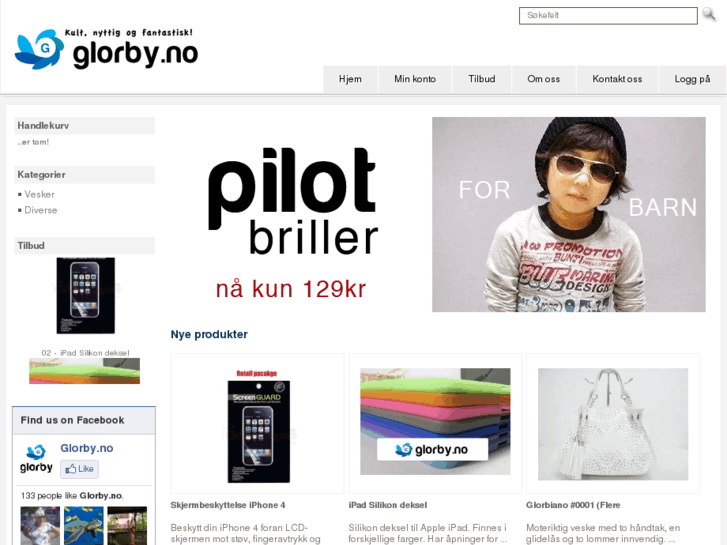Image resolution: width=727 pixels, height=545 pixels.
Task: Open the Hjem navigation tab
Action: tap(350, 79)
